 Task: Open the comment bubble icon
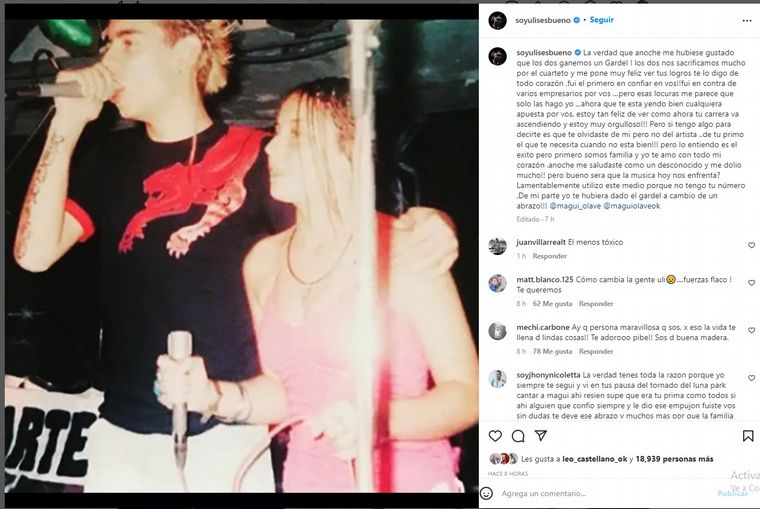[x=518, y=436]
